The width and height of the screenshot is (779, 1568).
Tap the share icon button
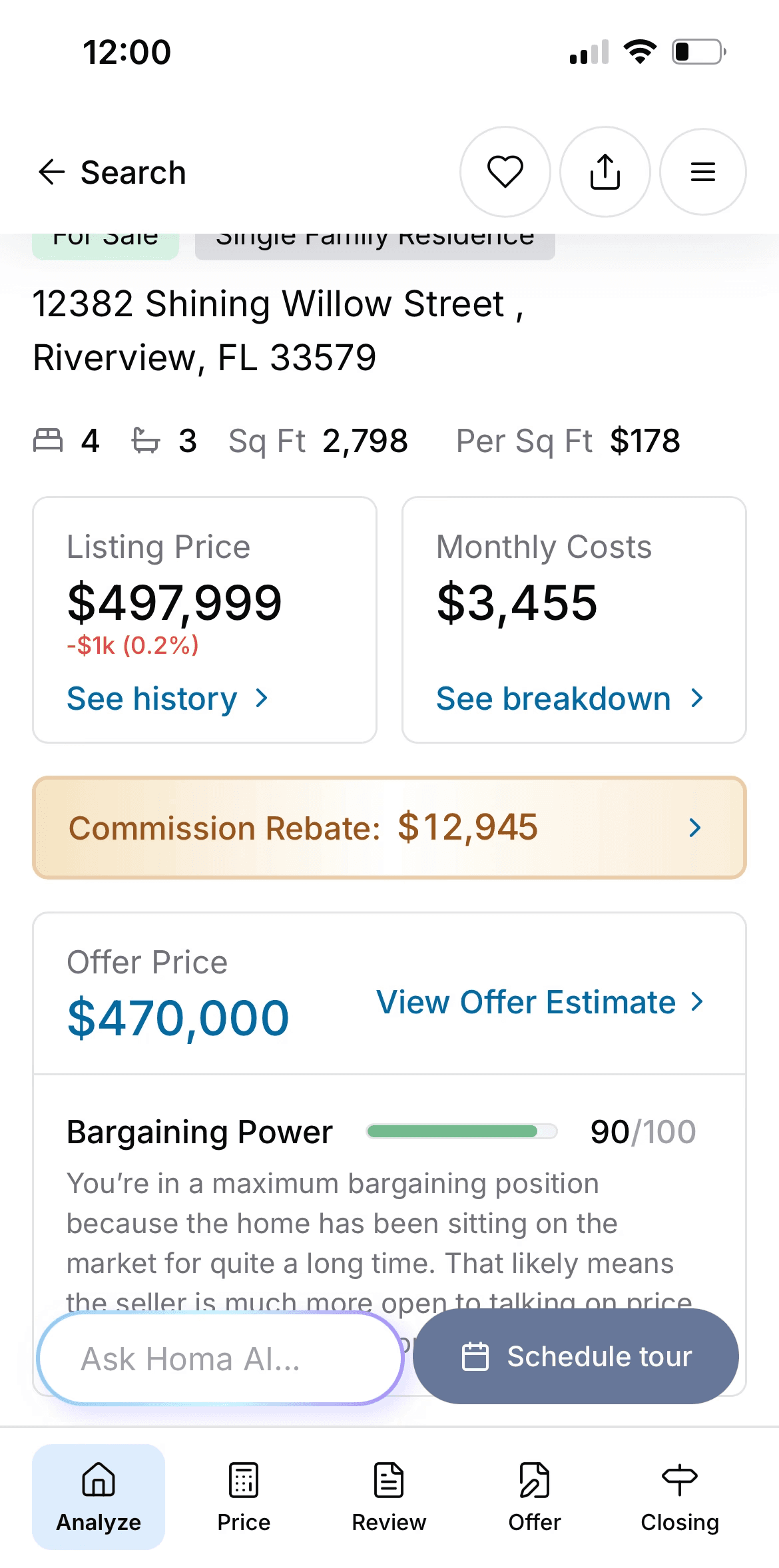coord(605,172)
